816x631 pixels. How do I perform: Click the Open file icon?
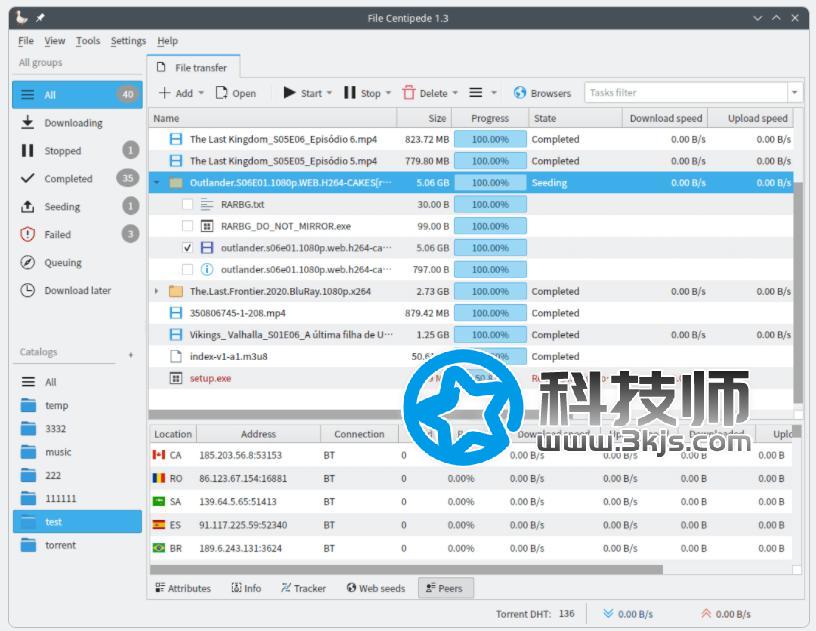(221, 93)
